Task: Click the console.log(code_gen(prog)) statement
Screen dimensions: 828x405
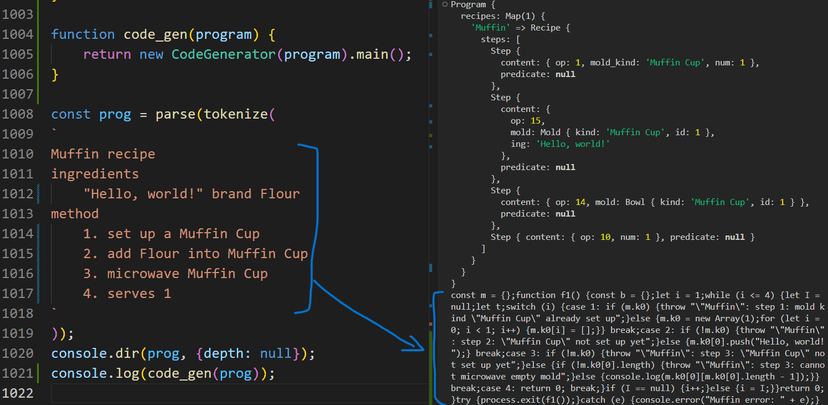Action: pos(162,374)
